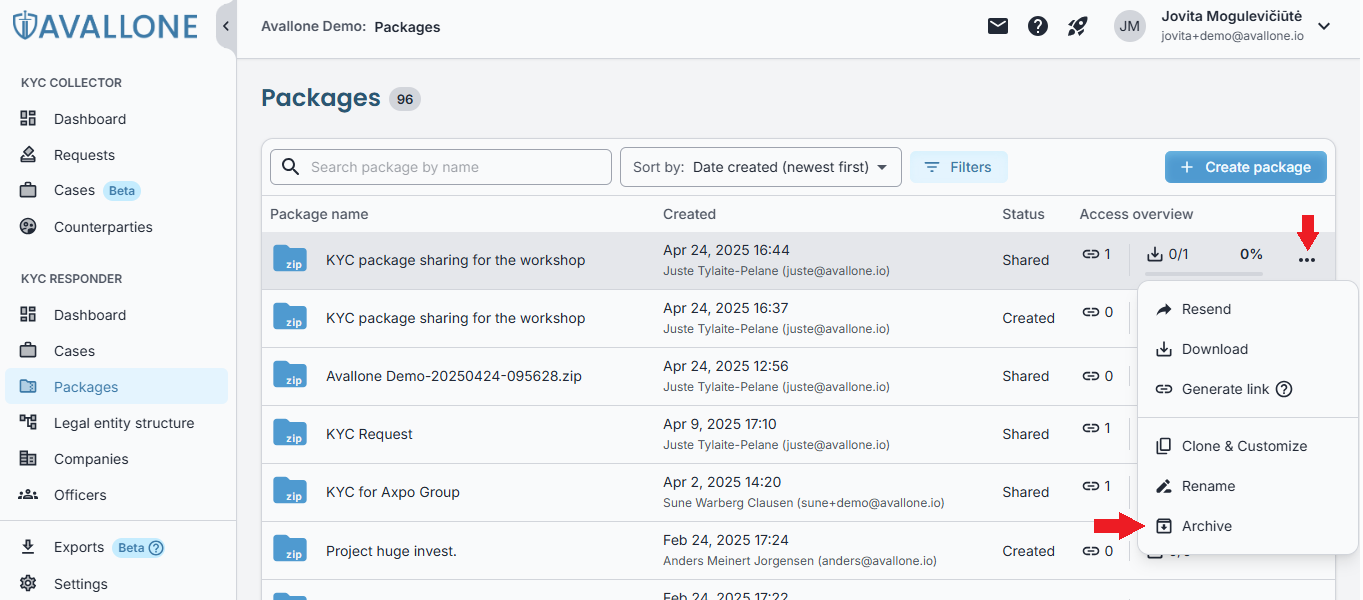1363x600 pixels.
Task: Click link count in Avallone Demo zip row
Action: click(x=1097, y=376)
